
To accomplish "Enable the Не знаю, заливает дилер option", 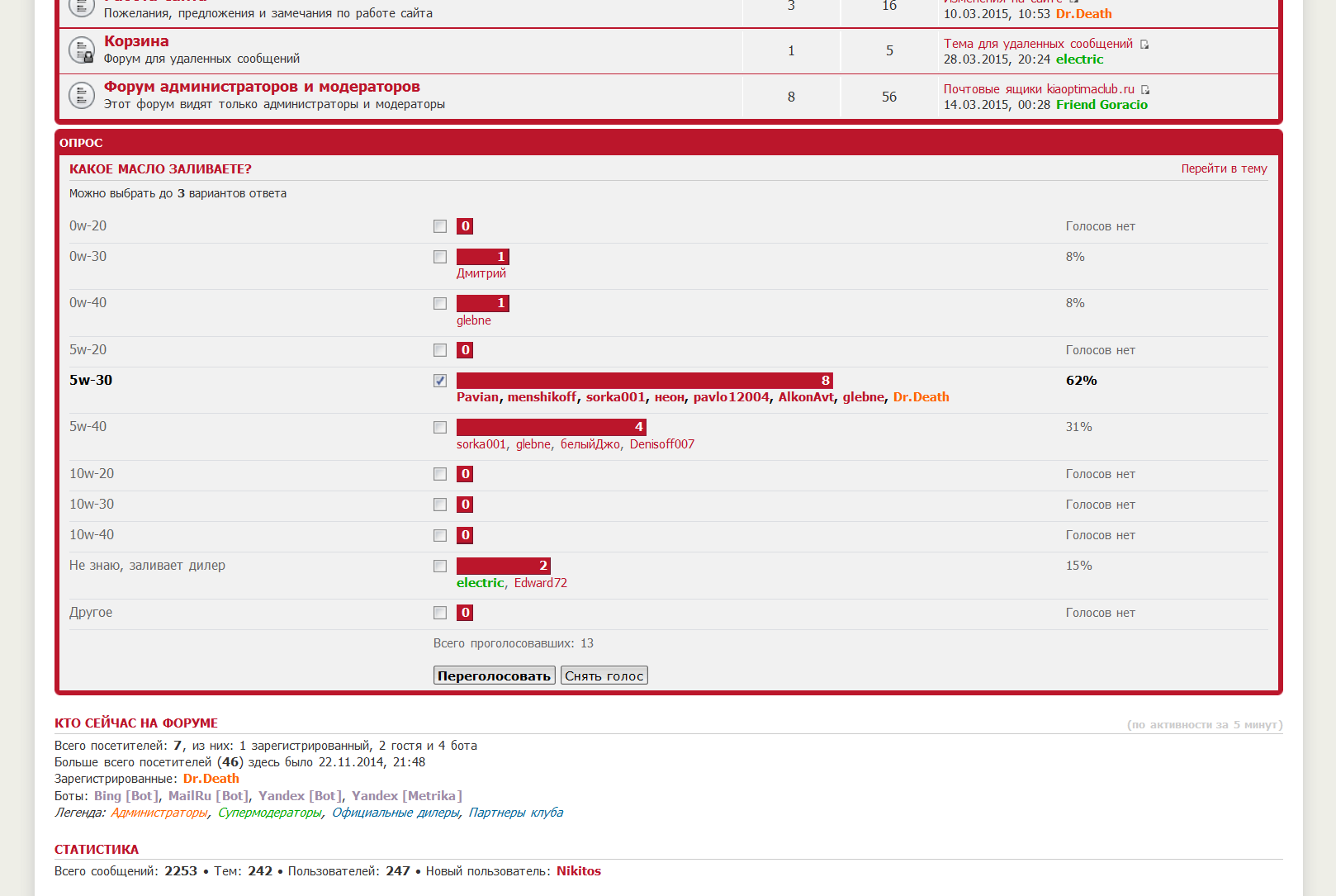I will (x=440, y=566).
